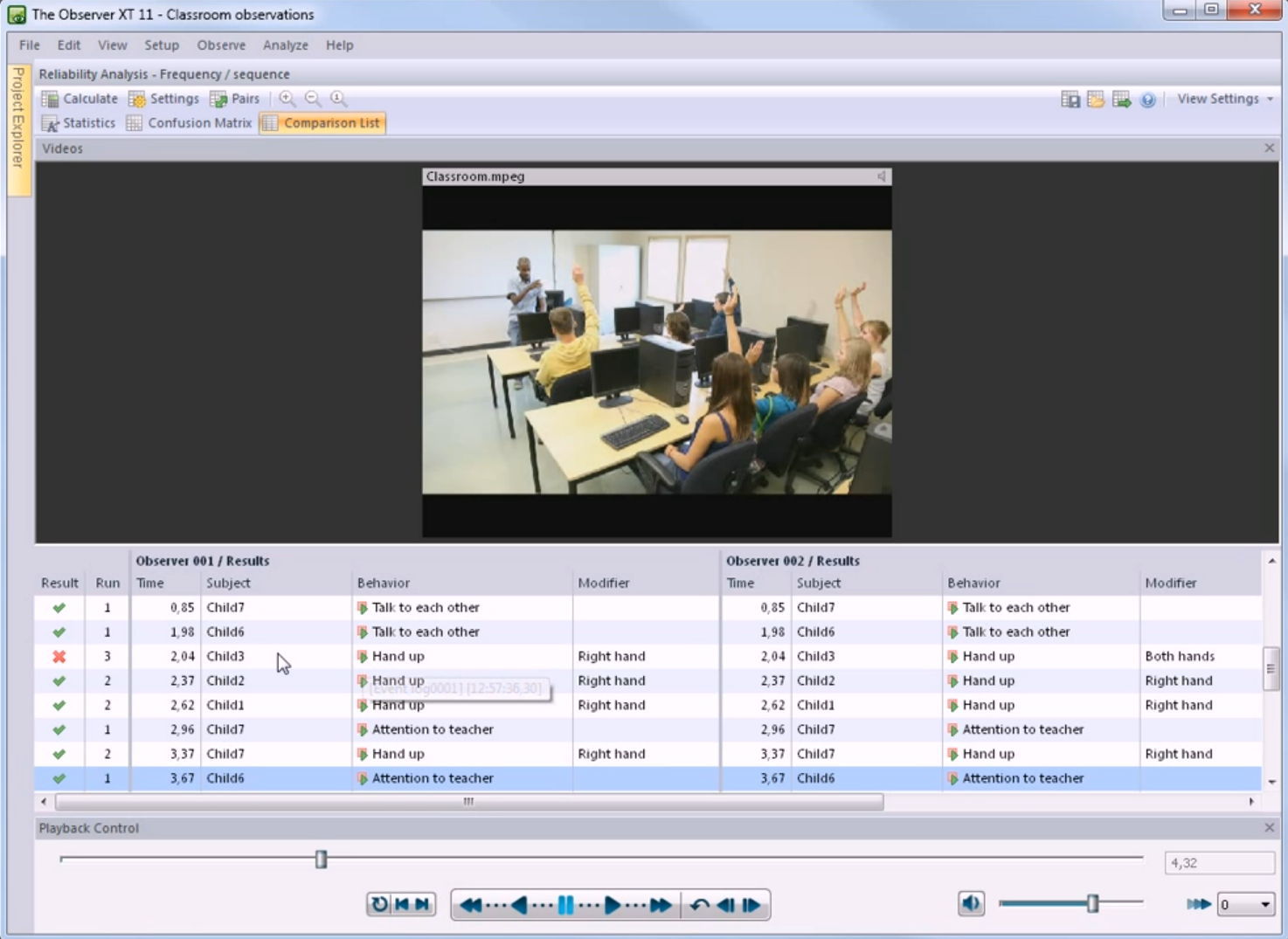Screen dimensions: 1288x939
Task: Pause the video playback
Action: tap(566, 905)
